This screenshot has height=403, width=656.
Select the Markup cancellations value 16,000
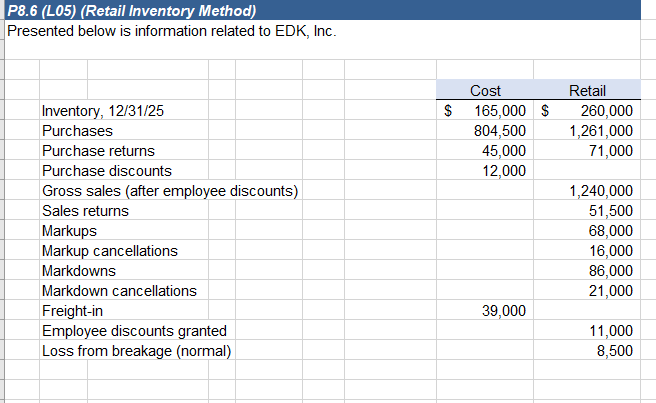[x=587, y=251]
